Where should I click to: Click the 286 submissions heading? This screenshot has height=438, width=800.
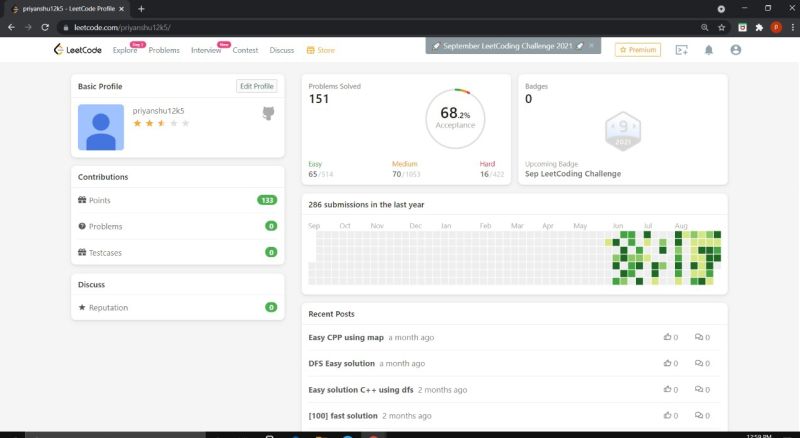(x=366, y=205)
